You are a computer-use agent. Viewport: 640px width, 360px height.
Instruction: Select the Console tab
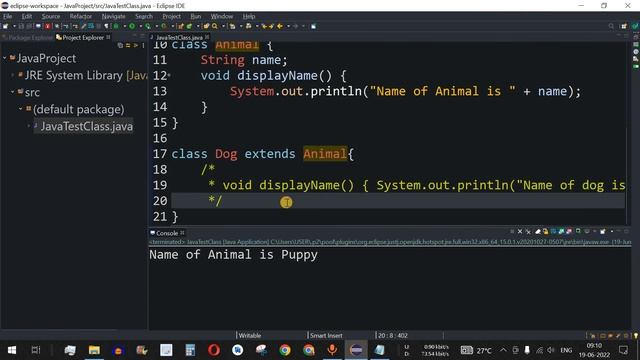tap(167, 233)
